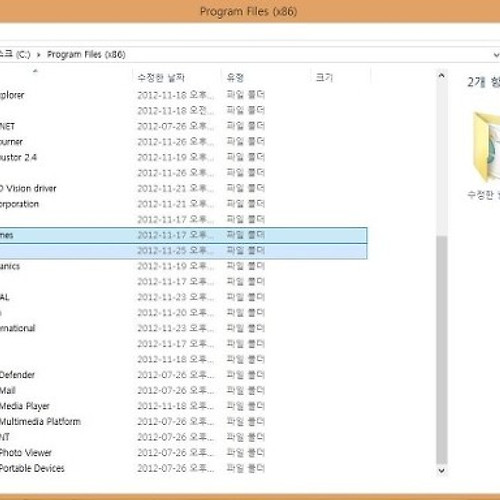Select the Windows Multimedia Platform folder

pos(183,422)
